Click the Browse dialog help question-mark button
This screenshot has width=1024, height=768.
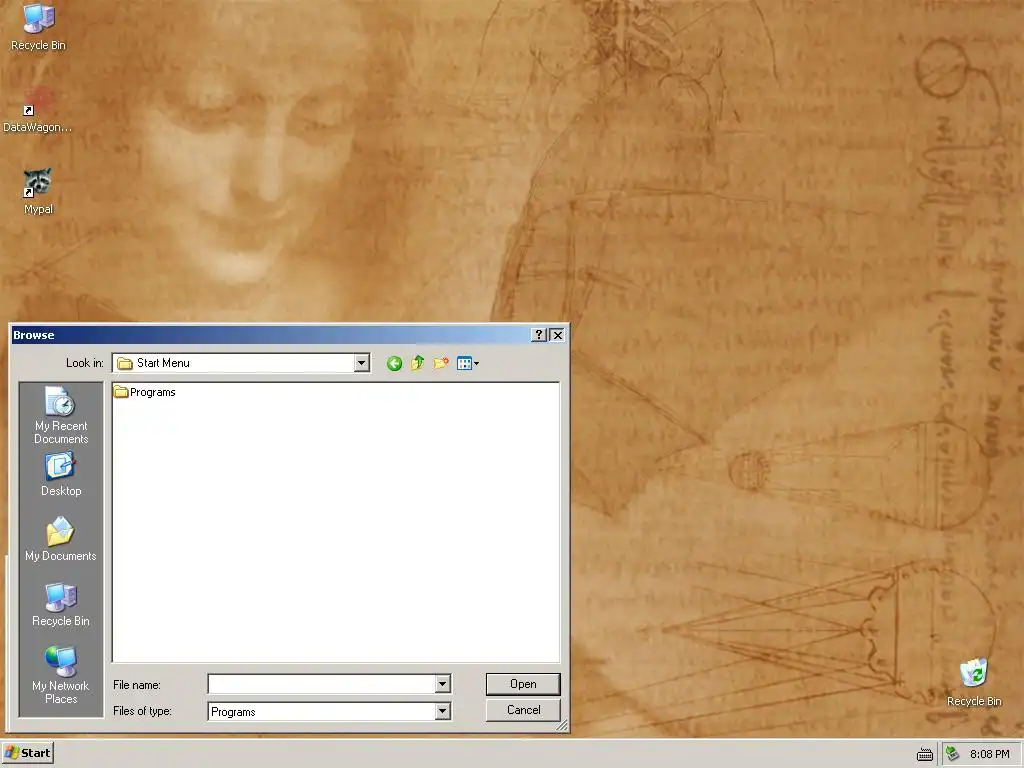[x=539, y=335]
